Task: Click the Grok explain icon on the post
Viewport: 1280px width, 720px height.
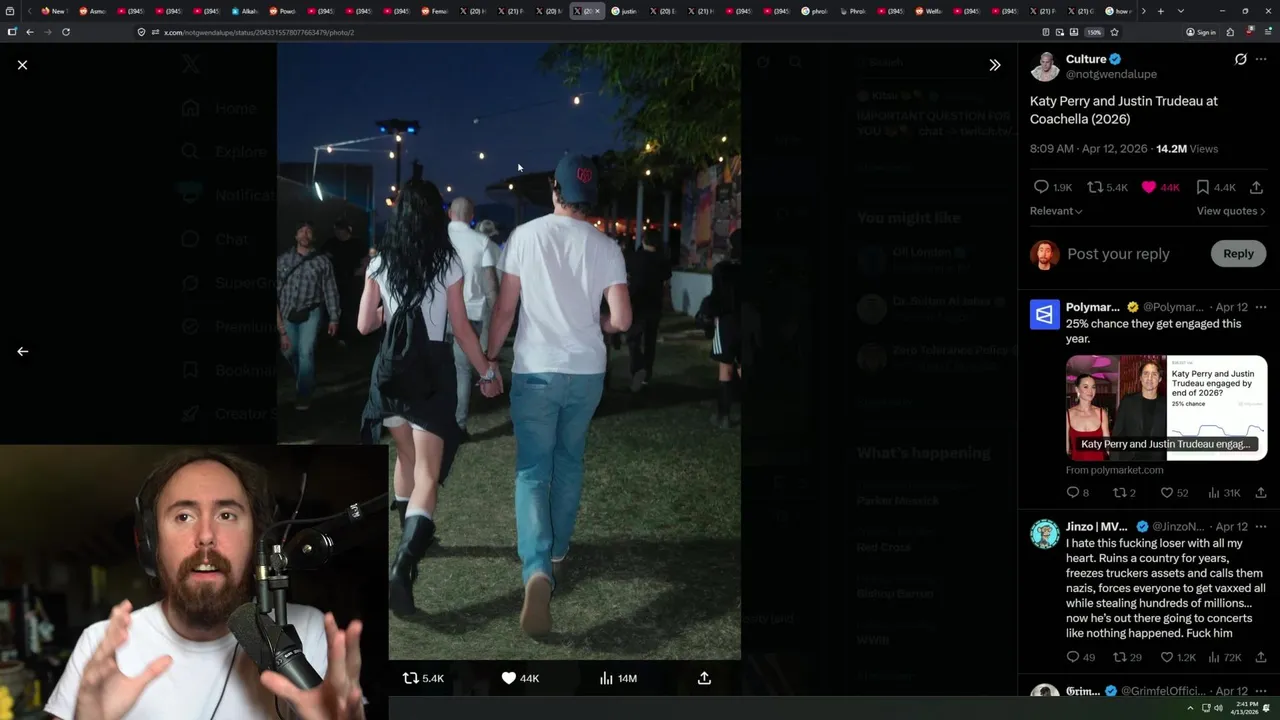Action: point(1240,59)
